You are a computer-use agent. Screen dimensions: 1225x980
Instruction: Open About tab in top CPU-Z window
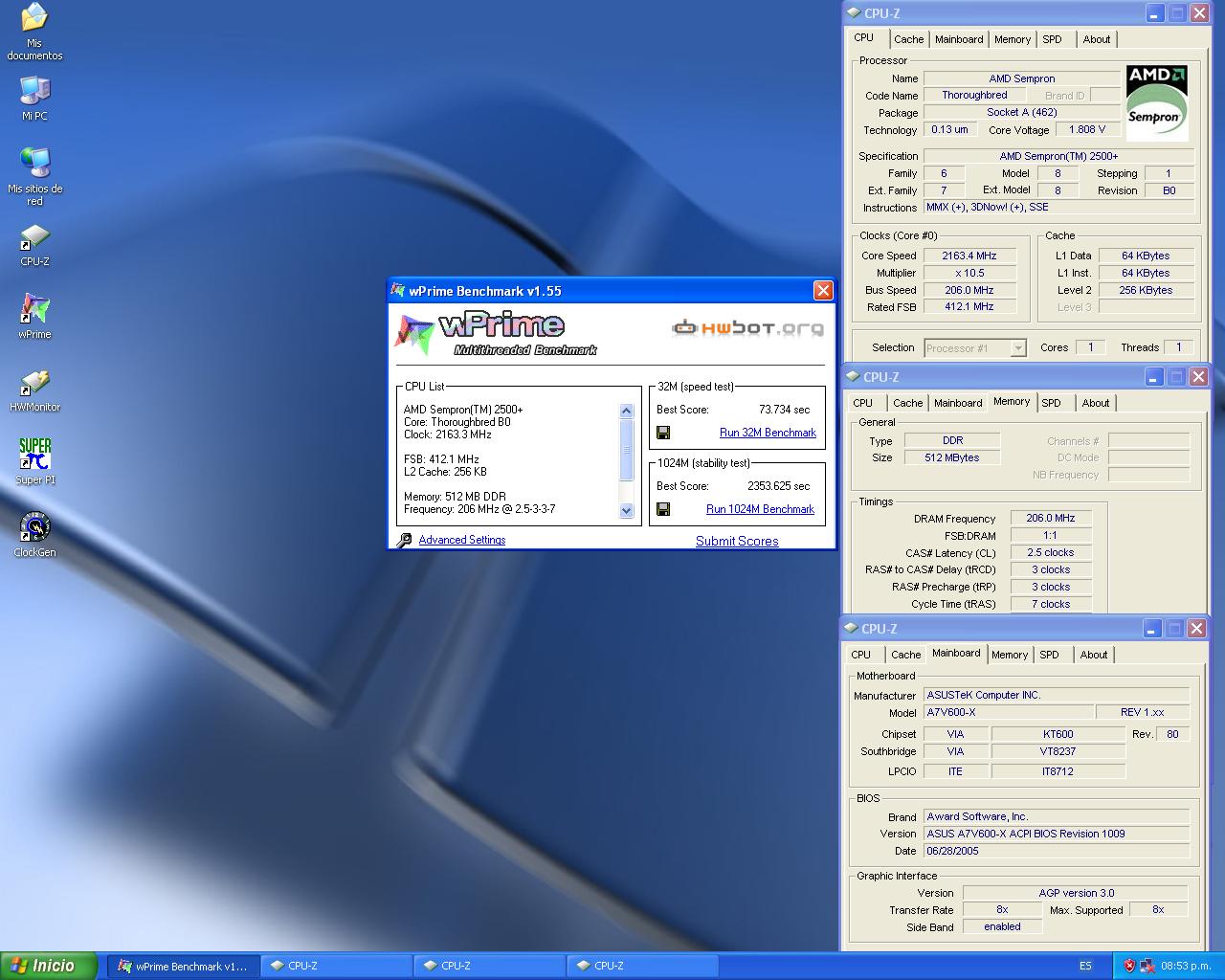pyautogui.click(x=1097, y=39)
